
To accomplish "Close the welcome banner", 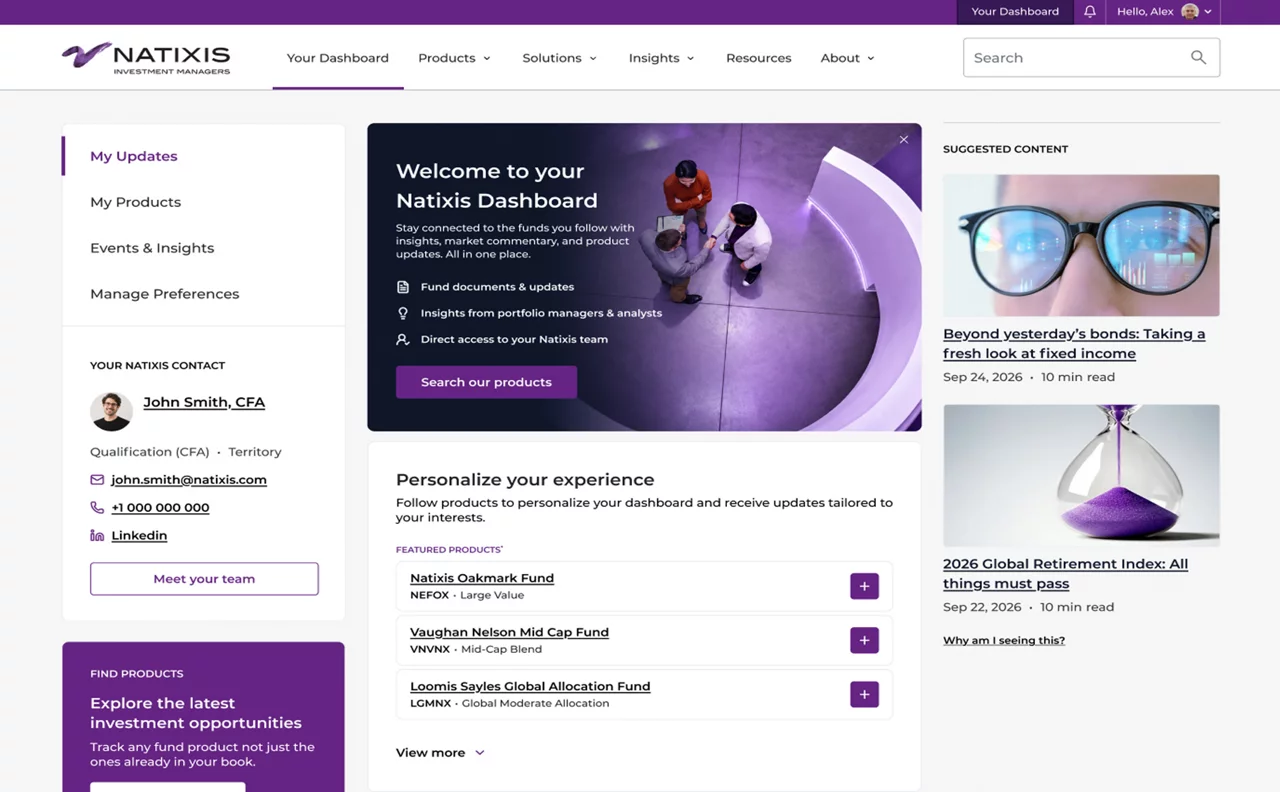I will coord(904,140).
